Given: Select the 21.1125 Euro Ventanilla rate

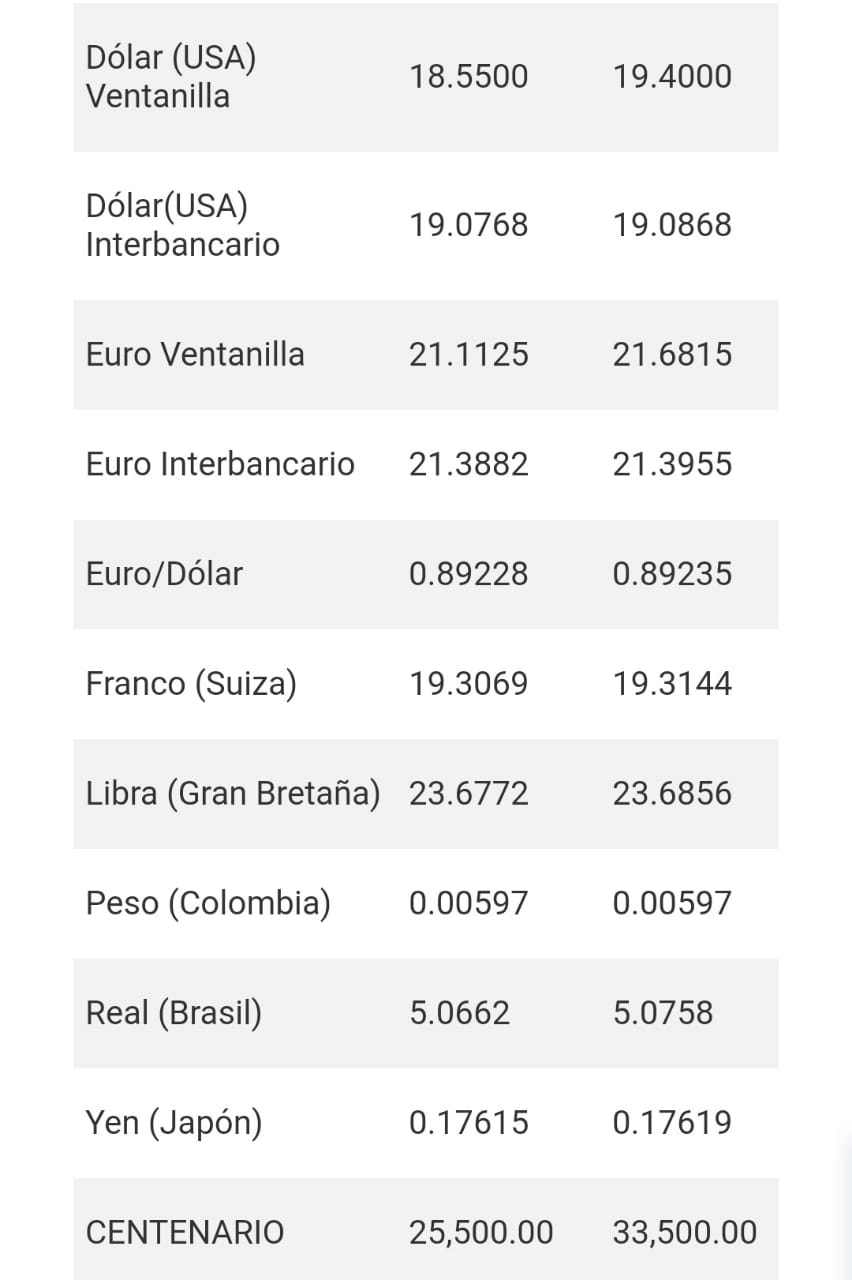Looking at the screenshot, I should [x=468, y=355].
